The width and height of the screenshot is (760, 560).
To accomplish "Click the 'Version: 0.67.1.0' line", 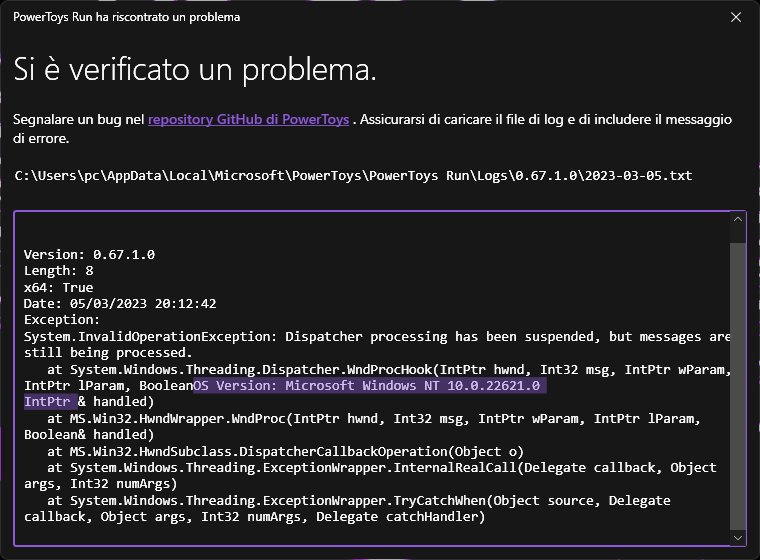I will point(90,255).
